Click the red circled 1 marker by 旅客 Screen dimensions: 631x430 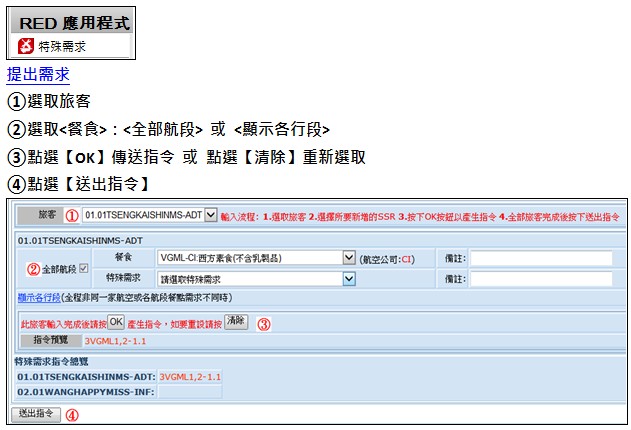(71, 215)
